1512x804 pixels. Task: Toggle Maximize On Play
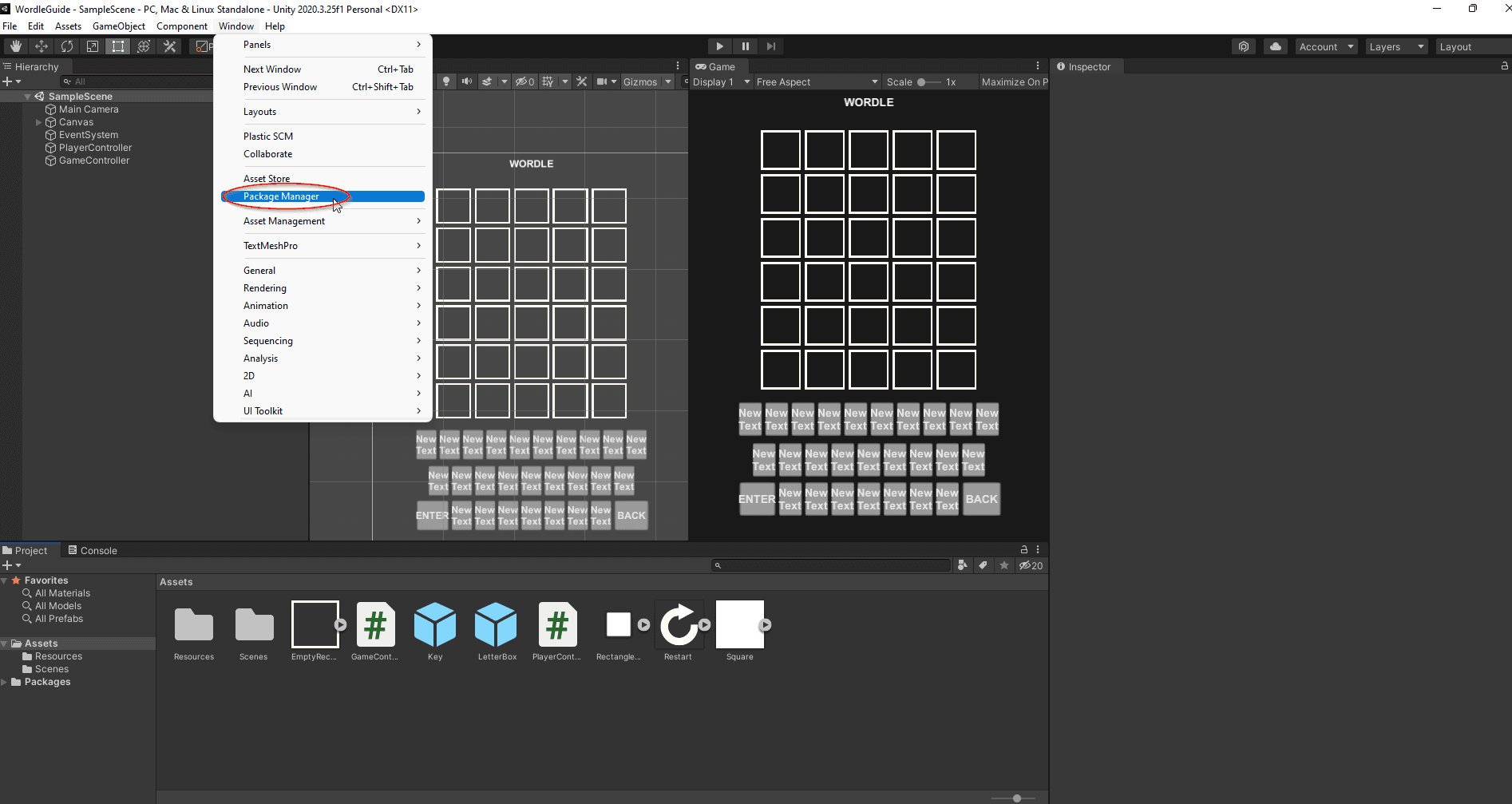pos(1014,81)
